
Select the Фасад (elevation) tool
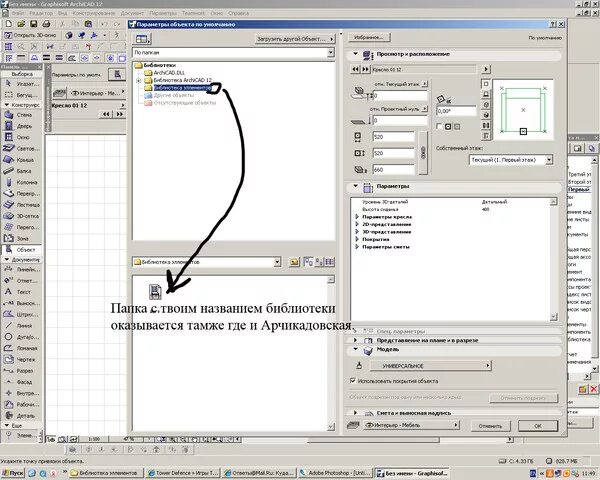22,382
